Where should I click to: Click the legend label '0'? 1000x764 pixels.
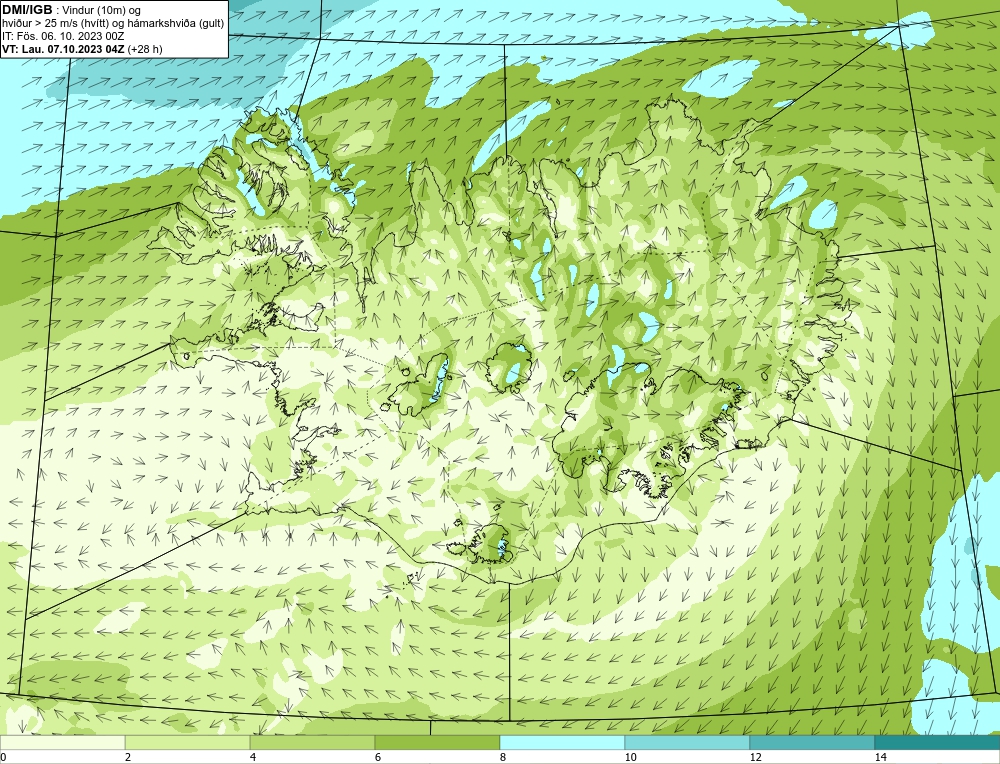point(3,757)
